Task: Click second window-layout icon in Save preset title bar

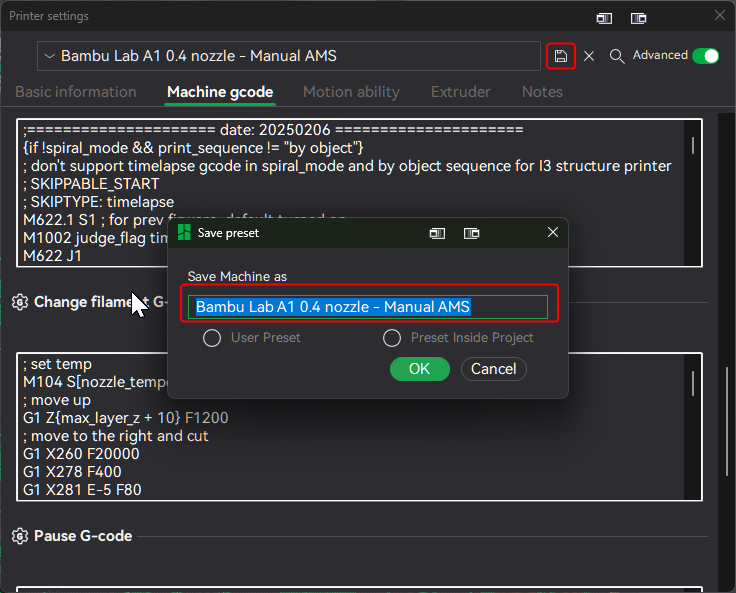Action: 471,233
